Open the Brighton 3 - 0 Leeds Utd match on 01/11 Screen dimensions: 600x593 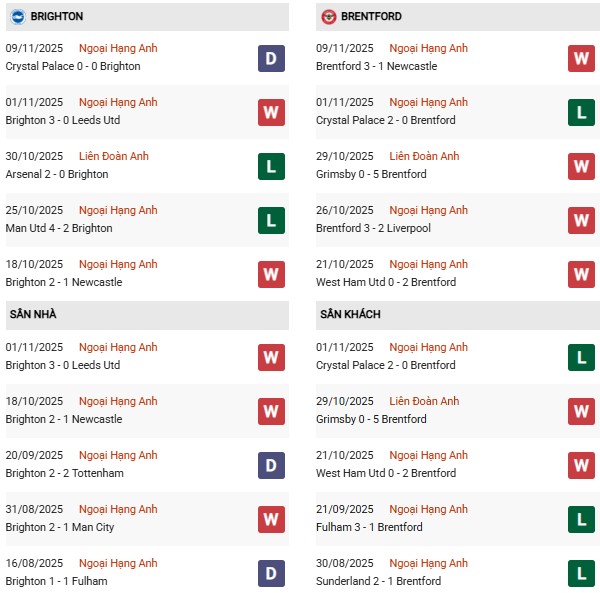(x=62, y=120)
